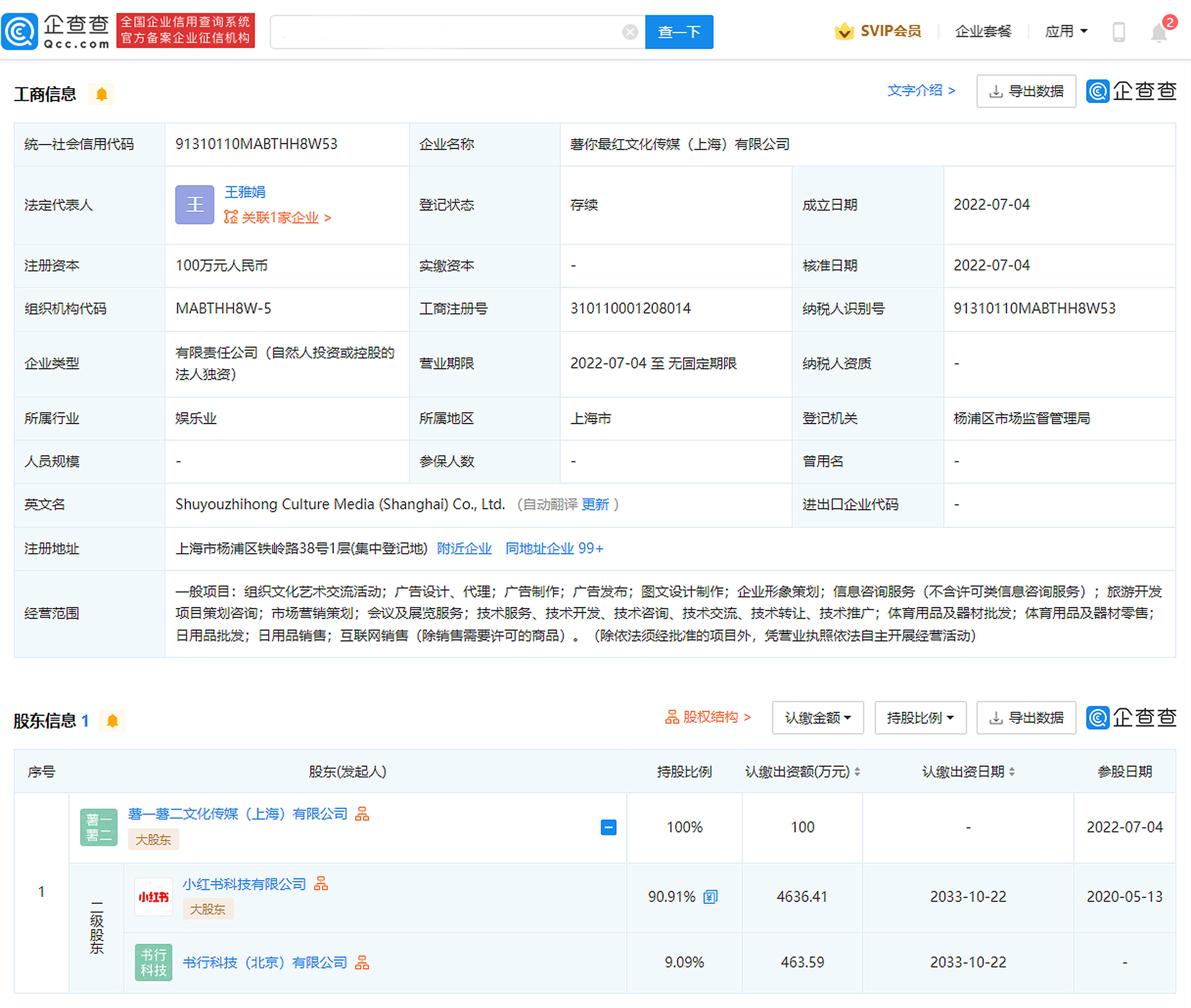Open the mobile phone app icon
Viewport: 1191px width, 1008px height.
[1119, 31]
